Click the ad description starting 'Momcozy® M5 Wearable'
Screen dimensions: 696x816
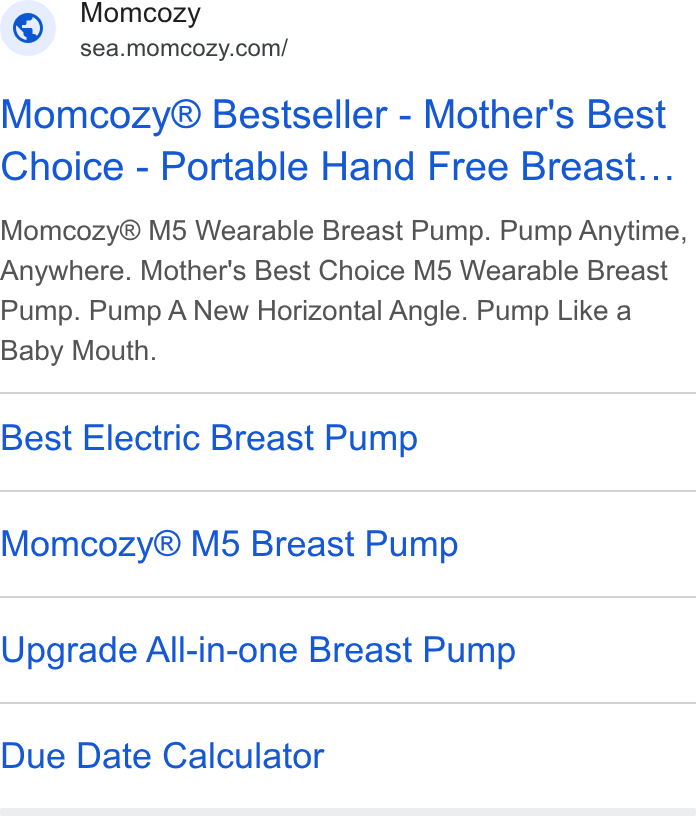coord(344,291)
